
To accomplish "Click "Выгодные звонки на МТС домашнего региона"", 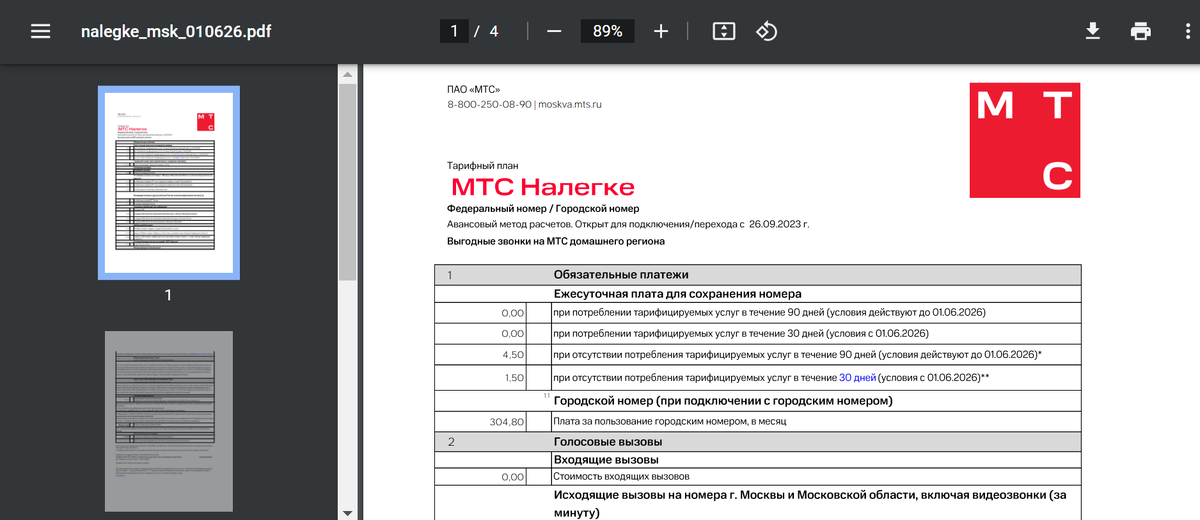I will pos(555,241).
